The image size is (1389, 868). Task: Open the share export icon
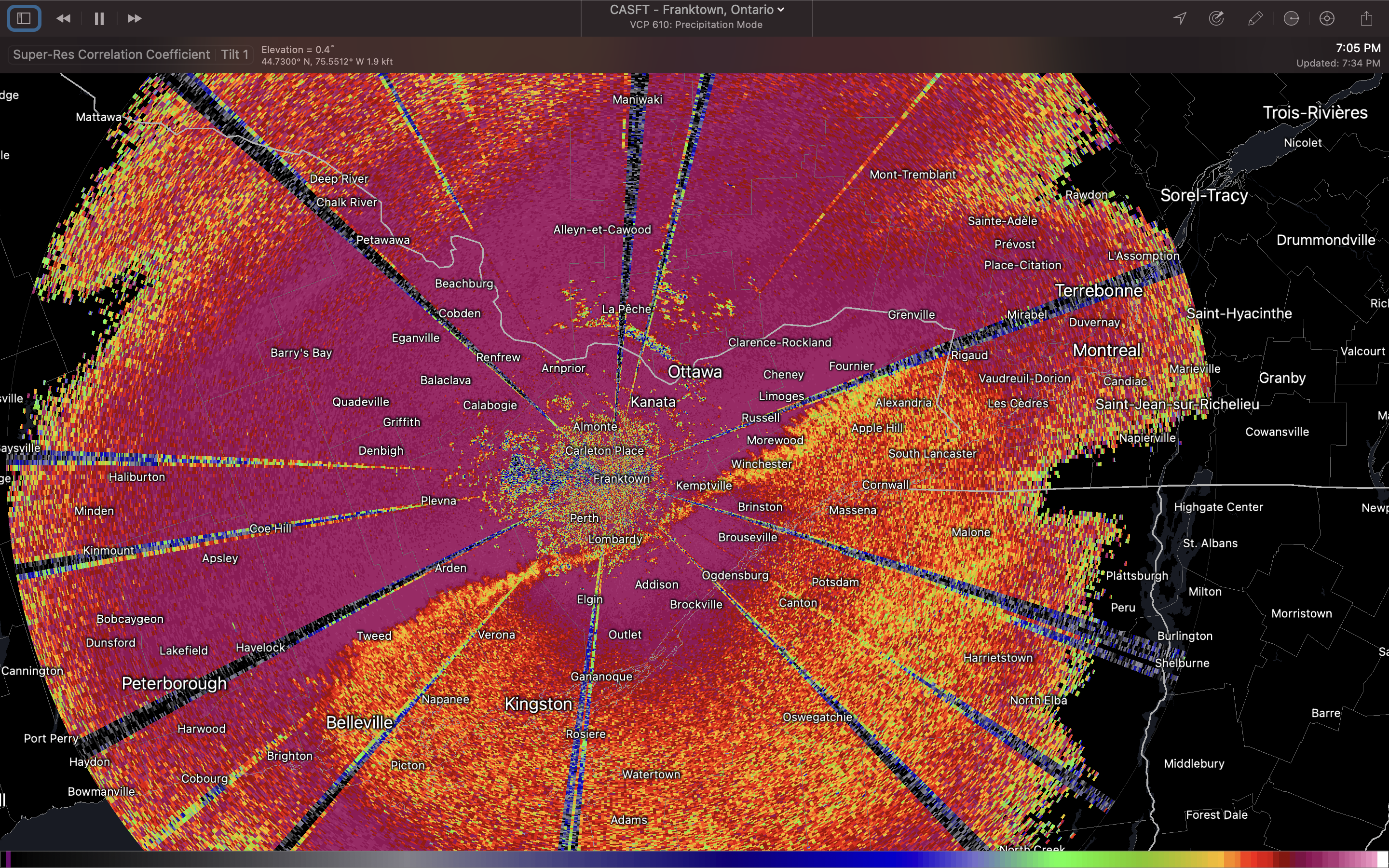click(x=1367, y=18)
